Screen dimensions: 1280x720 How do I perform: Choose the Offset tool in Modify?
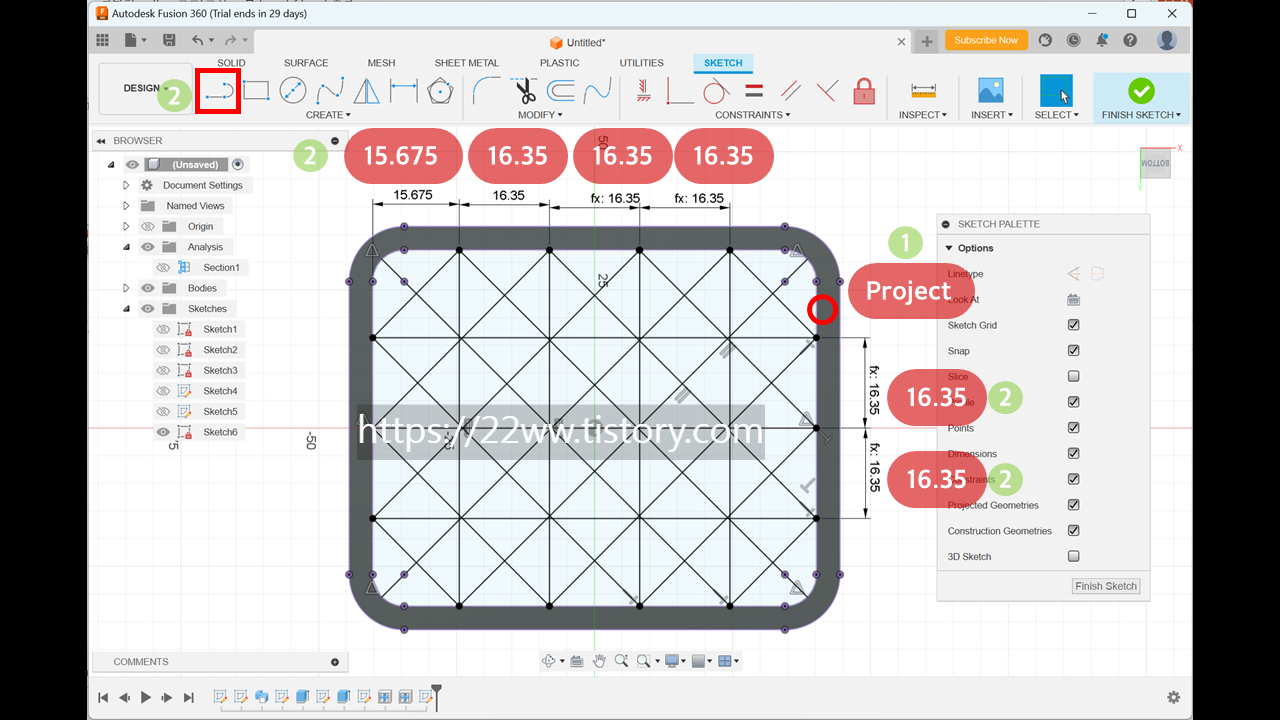pos(561,91)
